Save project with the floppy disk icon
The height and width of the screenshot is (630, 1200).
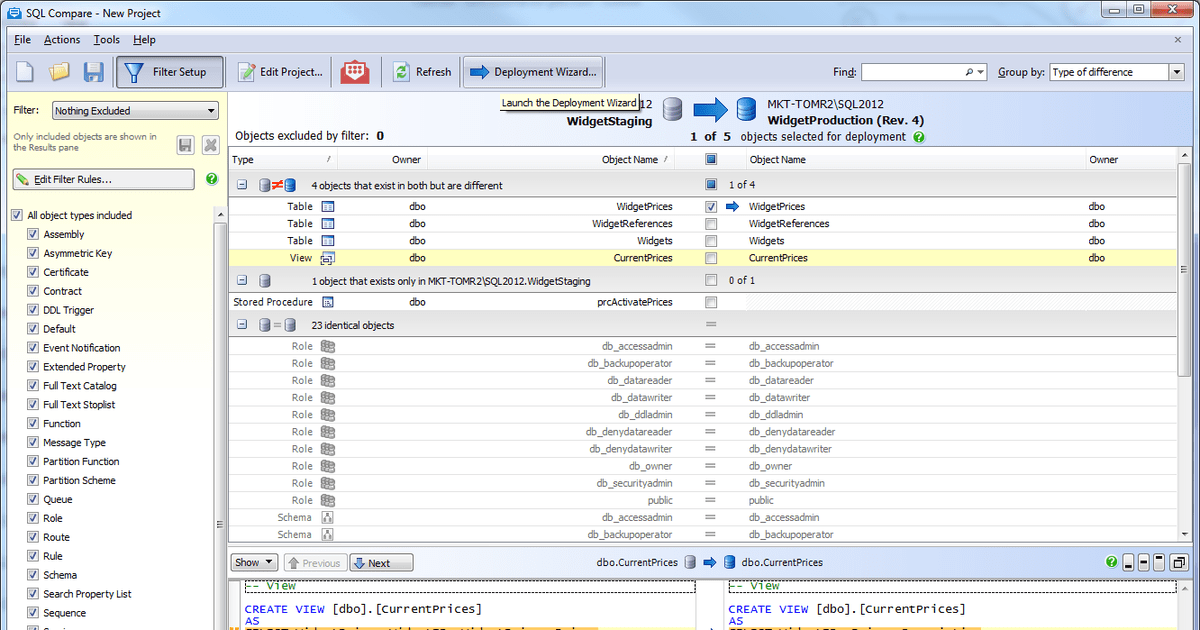[x=93, y=72]
